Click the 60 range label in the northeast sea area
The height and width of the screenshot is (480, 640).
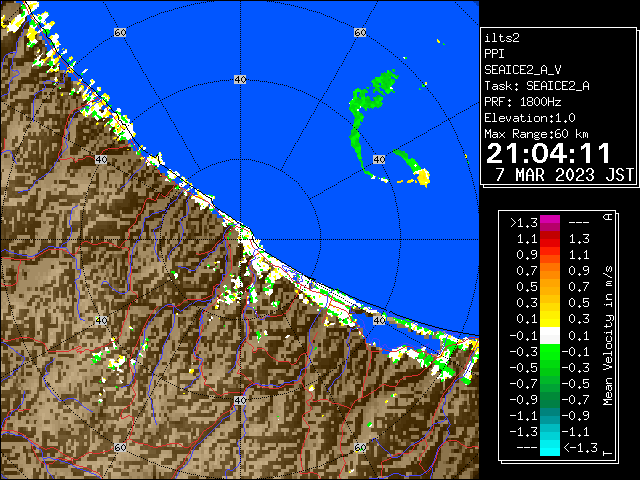pyautogui.click(x=360, y=32)
